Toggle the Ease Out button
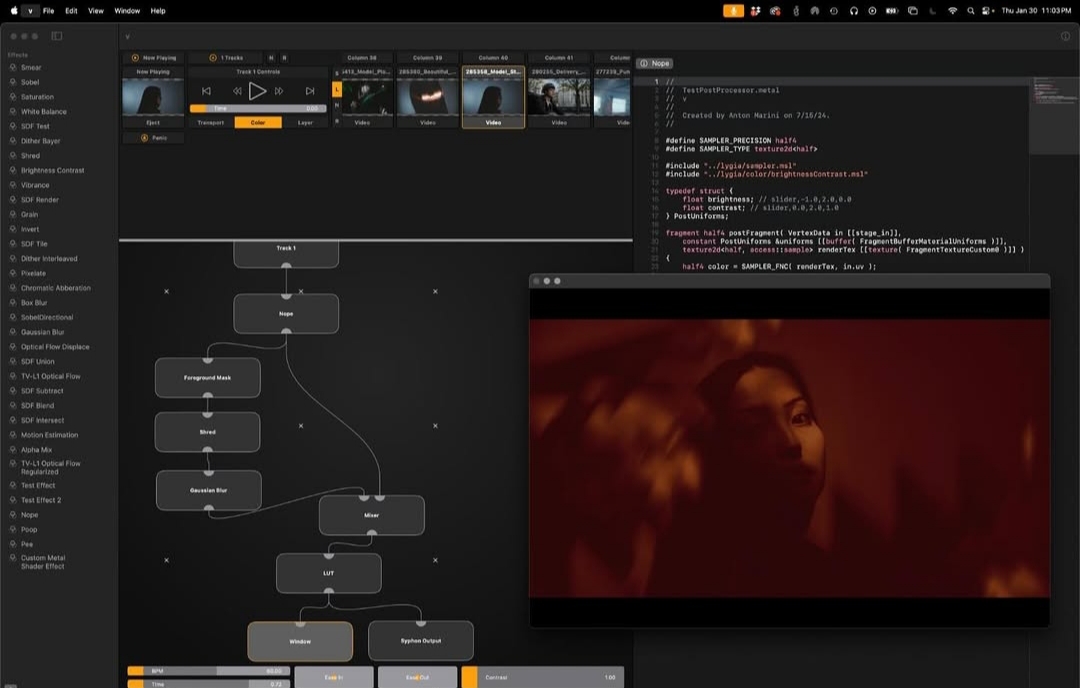1080x688 pixels. pyautogui.click(x=417, y=677)
